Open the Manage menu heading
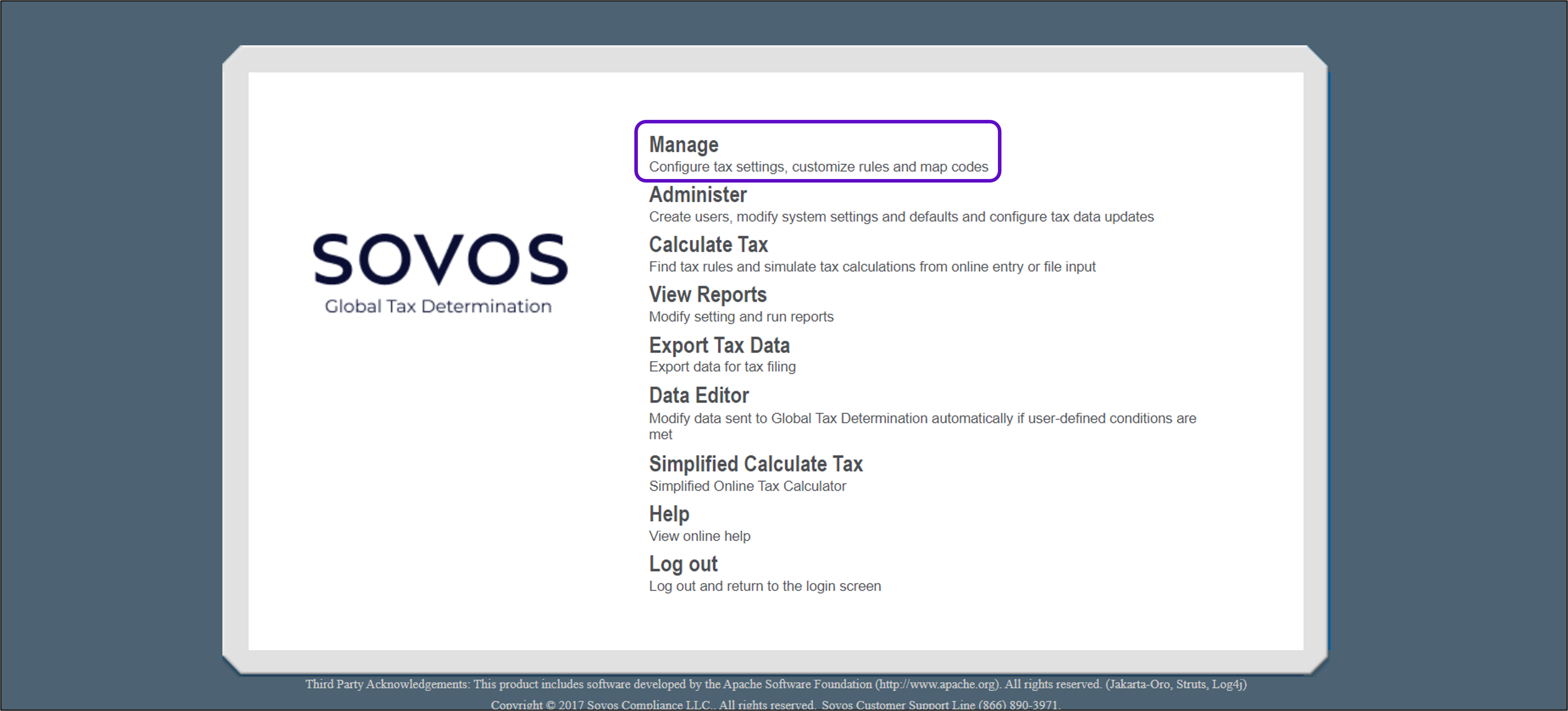Viewport: 1568px width, 711px height. point(684,145)
